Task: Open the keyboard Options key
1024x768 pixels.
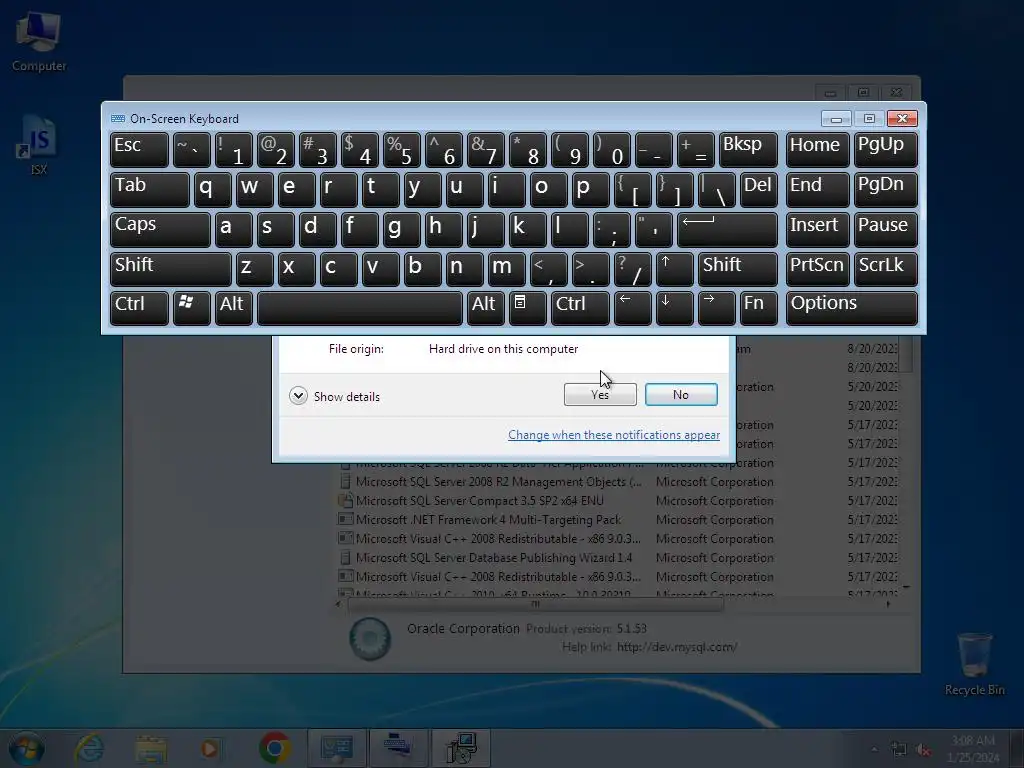Action: coord(852,308)
